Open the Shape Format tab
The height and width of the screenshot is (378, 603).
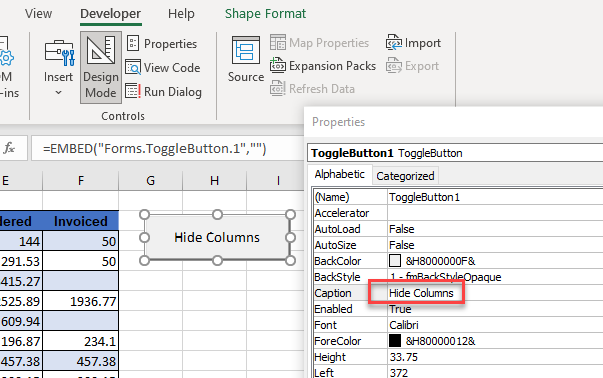[x=265, y=13]
